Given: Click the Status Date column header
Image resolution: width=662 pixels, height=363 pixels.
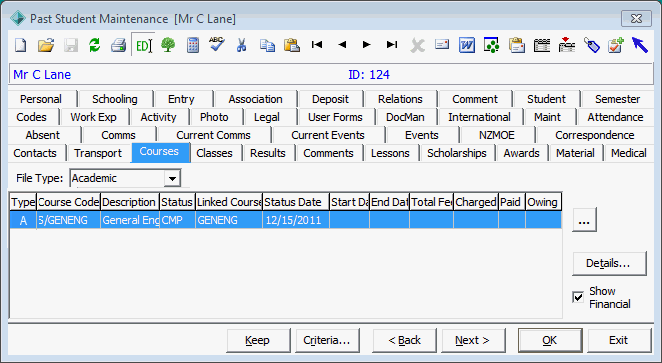Looking at the screenshot, I should coord(296,202).
